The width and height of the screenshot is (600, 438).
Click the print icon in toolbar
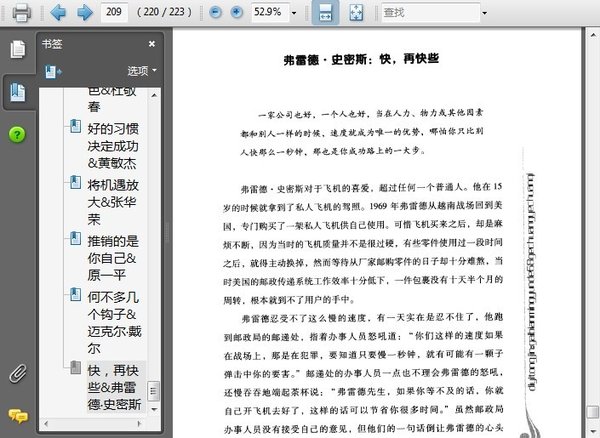coord(21,12)
